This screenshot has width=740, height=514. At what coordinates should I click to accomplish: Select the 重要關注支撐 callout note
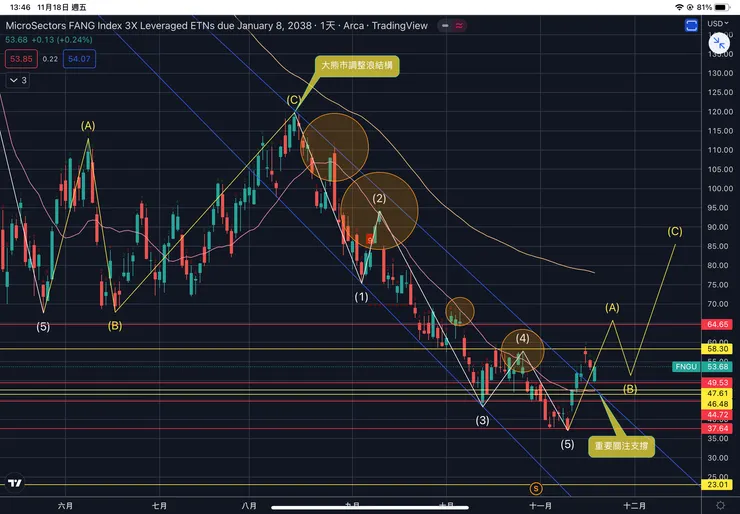621,446
